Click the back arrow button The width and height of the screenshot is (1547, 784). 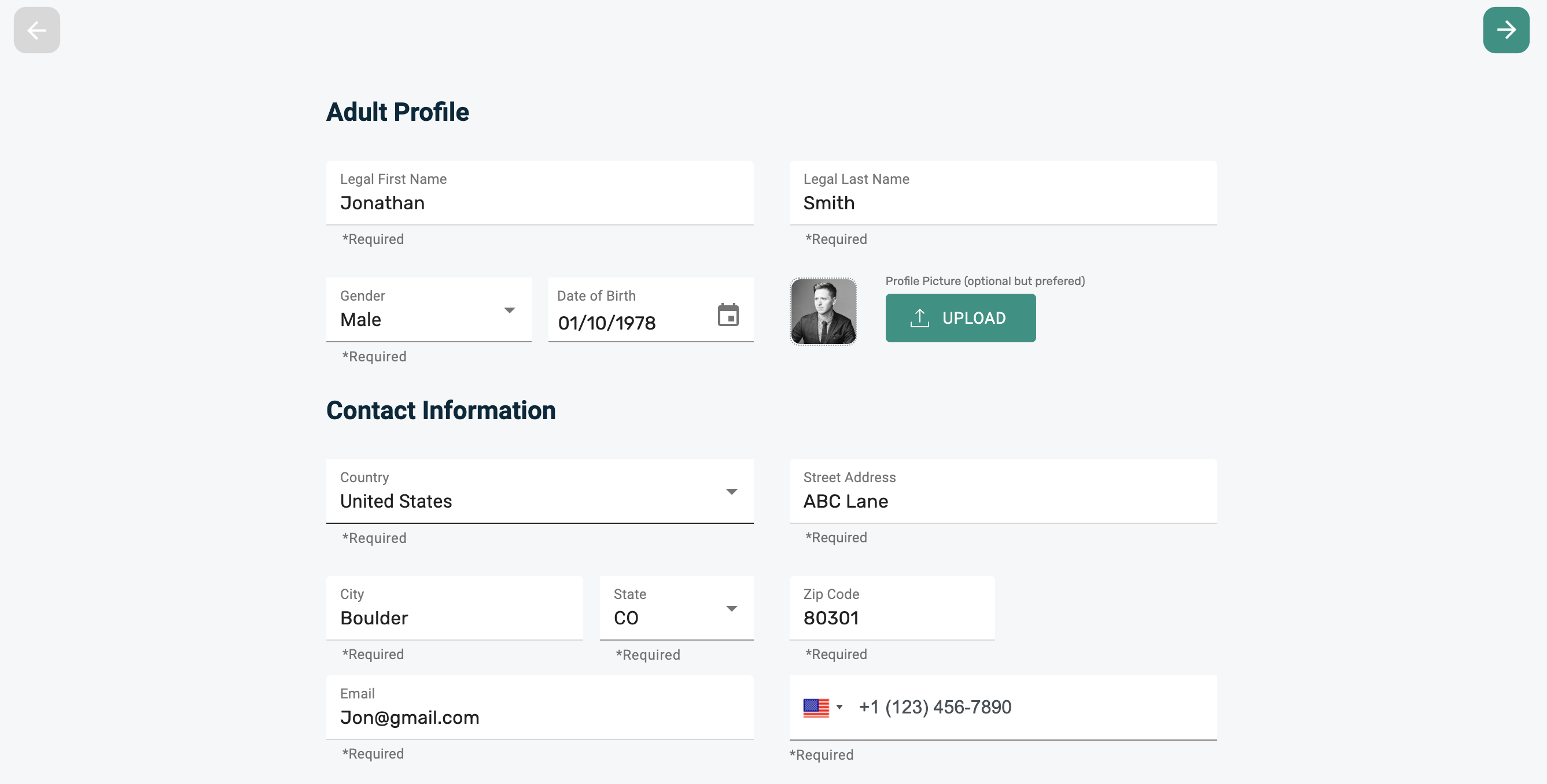point(36,30)
